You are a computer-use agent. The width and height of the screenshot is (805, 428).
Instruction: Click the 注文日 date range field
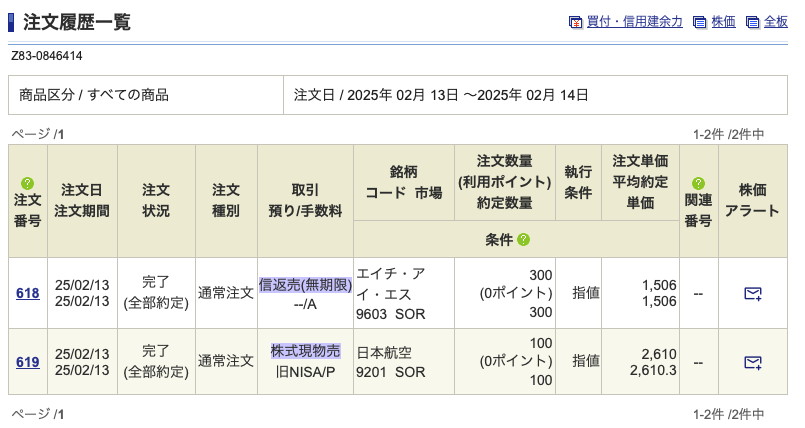coord(440,95)
